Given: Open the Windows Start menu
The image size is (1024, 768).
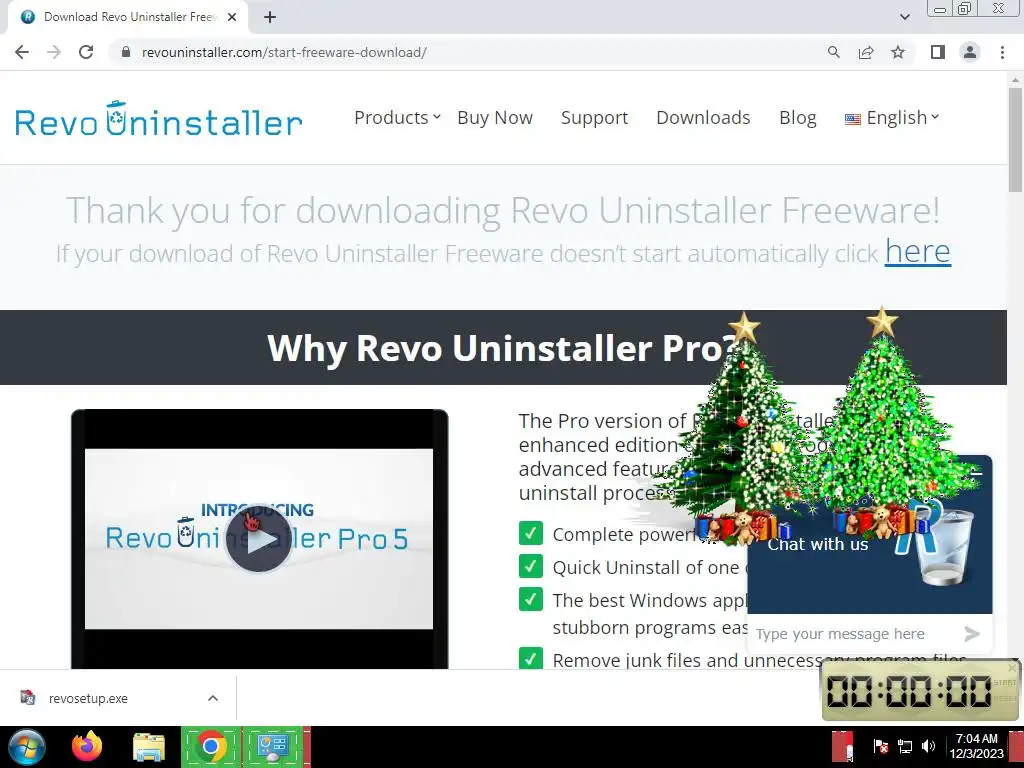Looking at the screenshot, I should click(27, 746).
